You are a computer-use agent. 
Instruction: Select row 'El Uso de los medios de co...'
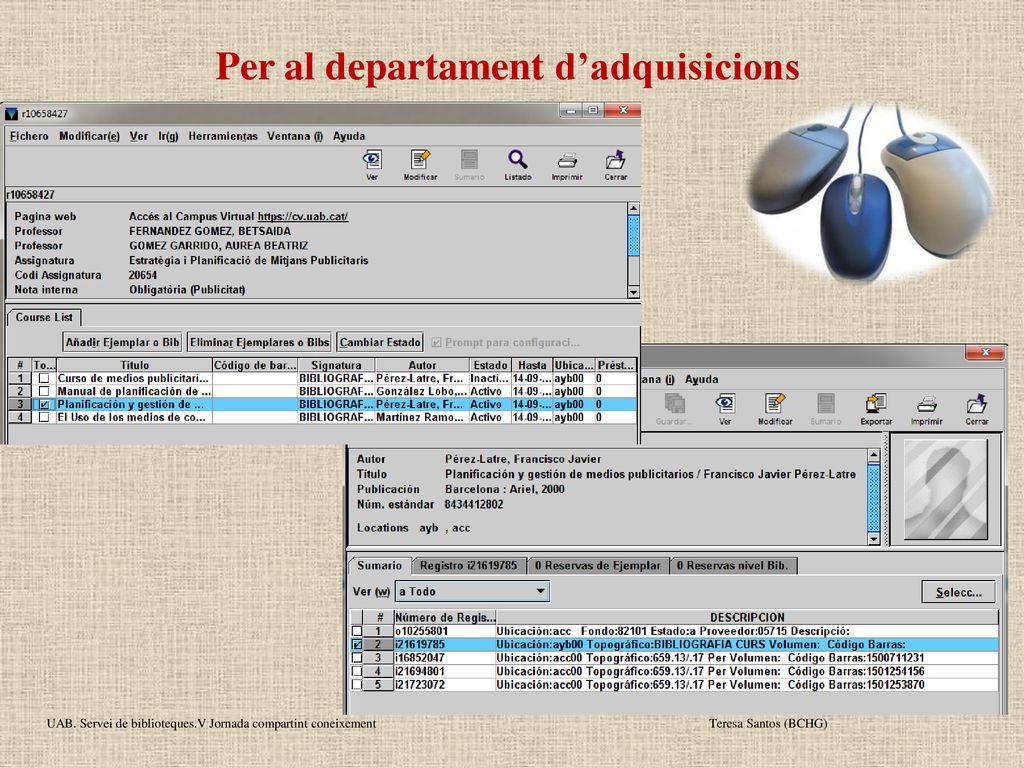click(x=322, y=417)
